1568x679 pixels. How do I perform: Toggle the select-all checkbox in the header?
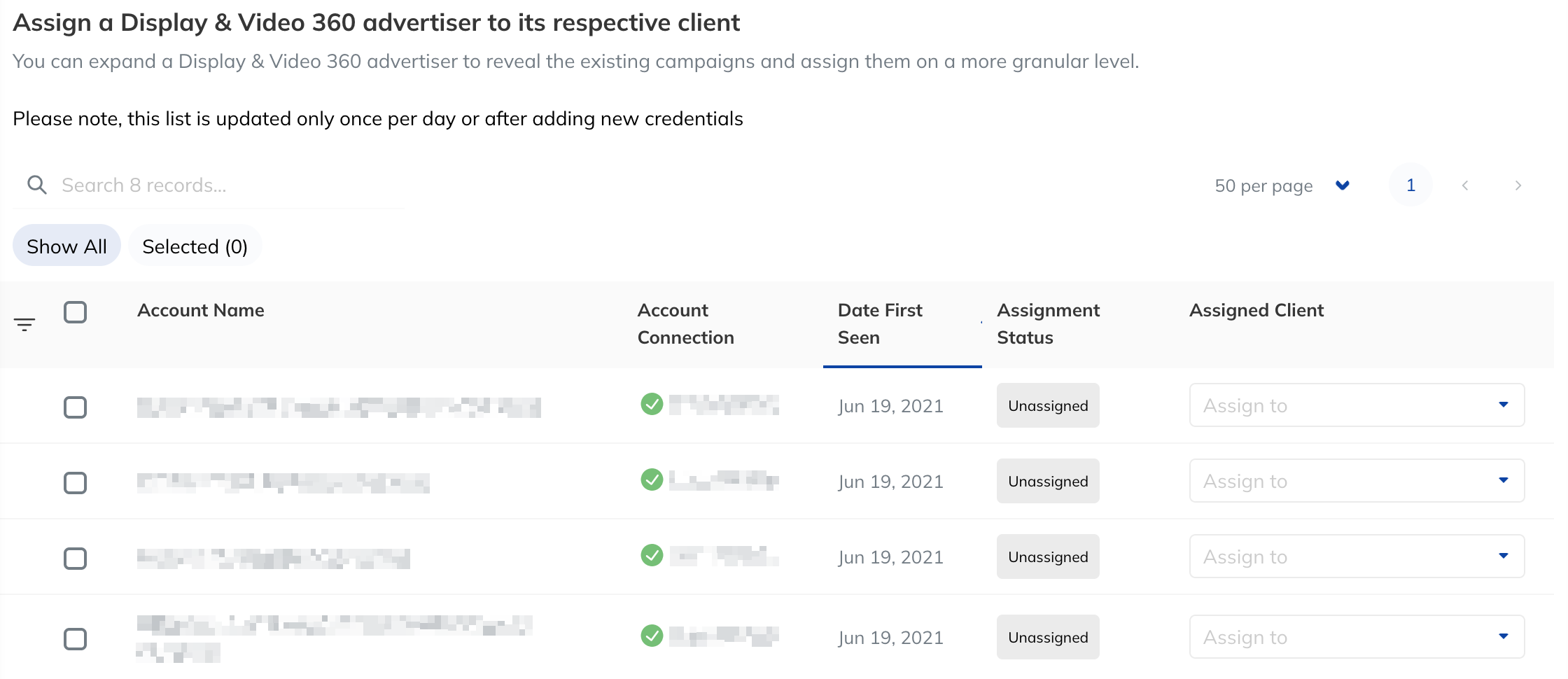pyautogui.click(x=75, y=312)
